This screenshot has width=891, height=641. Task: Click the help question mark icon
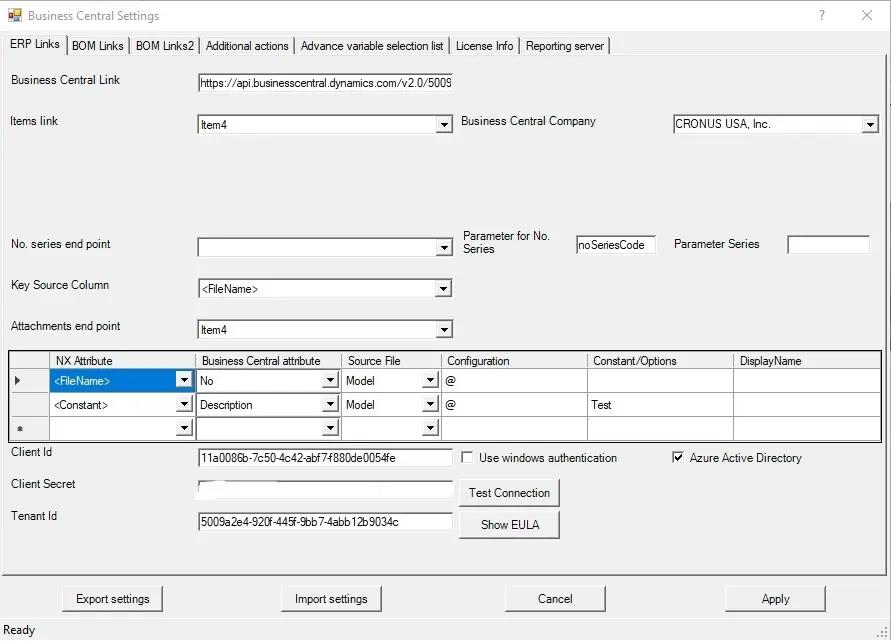coord(821,16)
